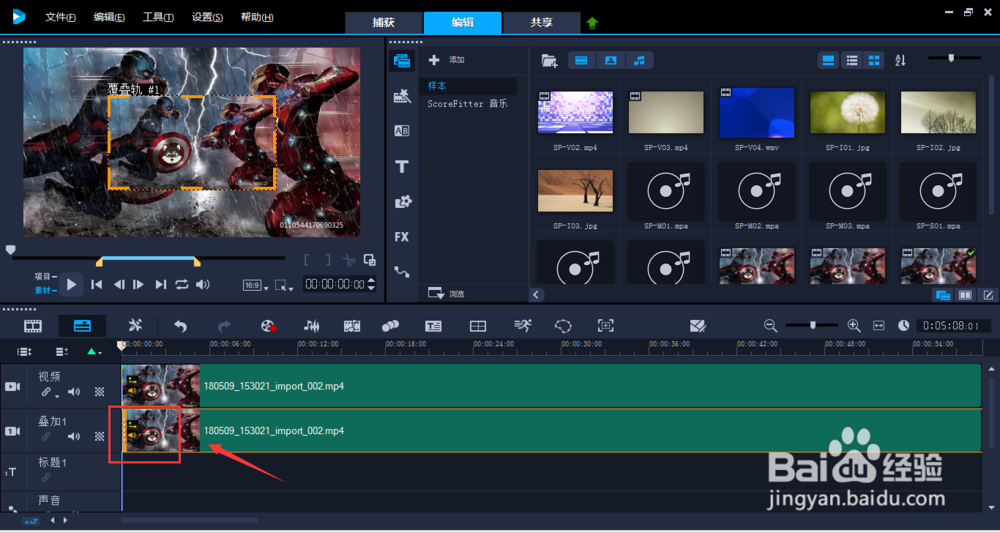The width and height of the screenshot is (1000, 533).
Task: Toggle showing videos in library
Action: 581,61
